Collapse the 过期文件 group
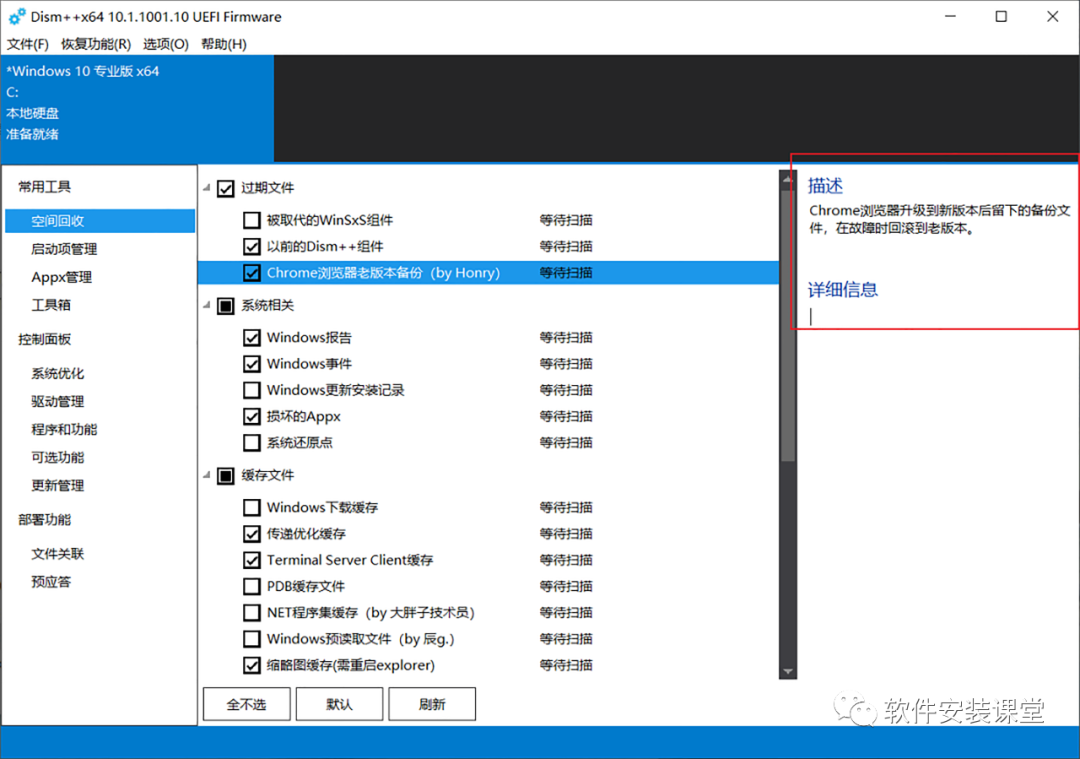Viewport: 1080px width, 759px height. click(x=205, y=188)
